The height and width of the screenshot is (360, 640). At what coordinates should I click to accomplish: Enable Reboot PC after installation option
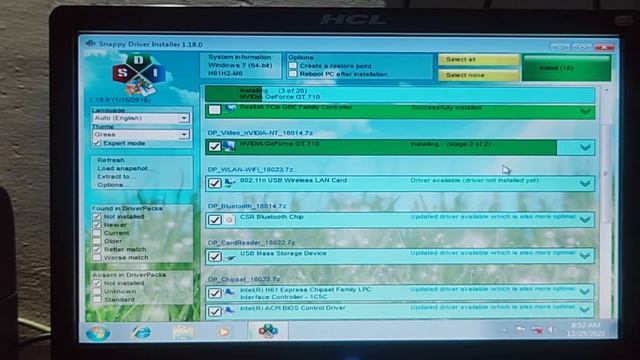293,74
